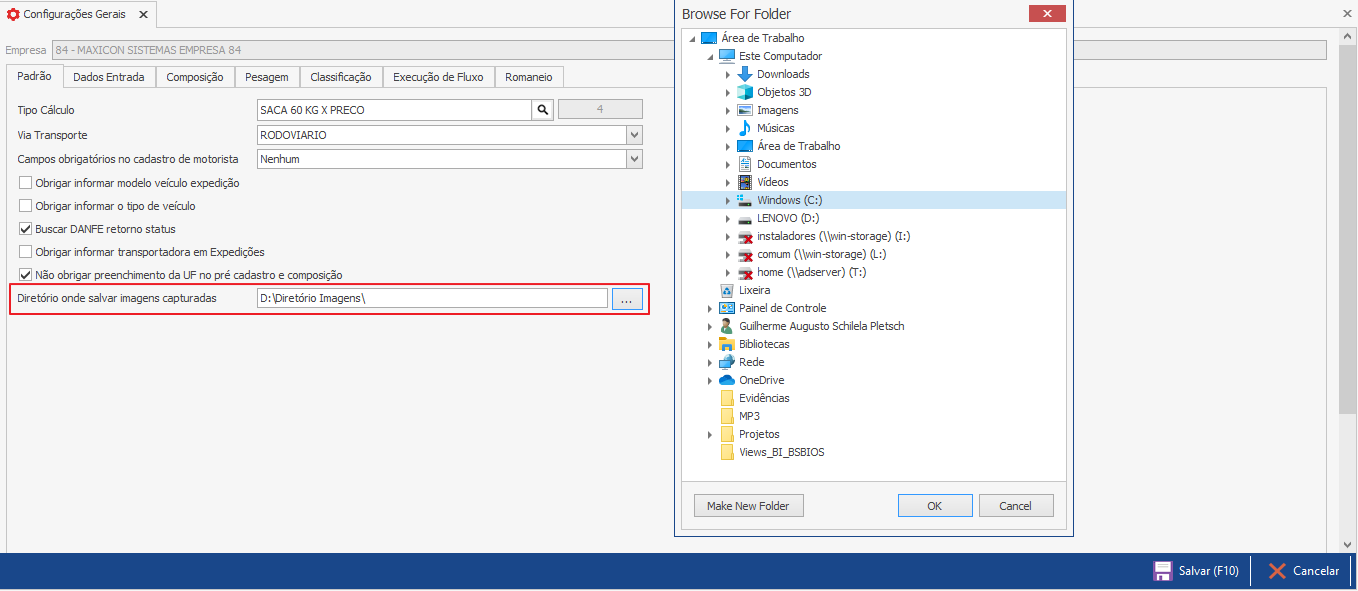This screenshot has height=591, width=1358.
Task: Click OK in Browse For Folder
Action: pyautogui.click(x=935, y=506)
